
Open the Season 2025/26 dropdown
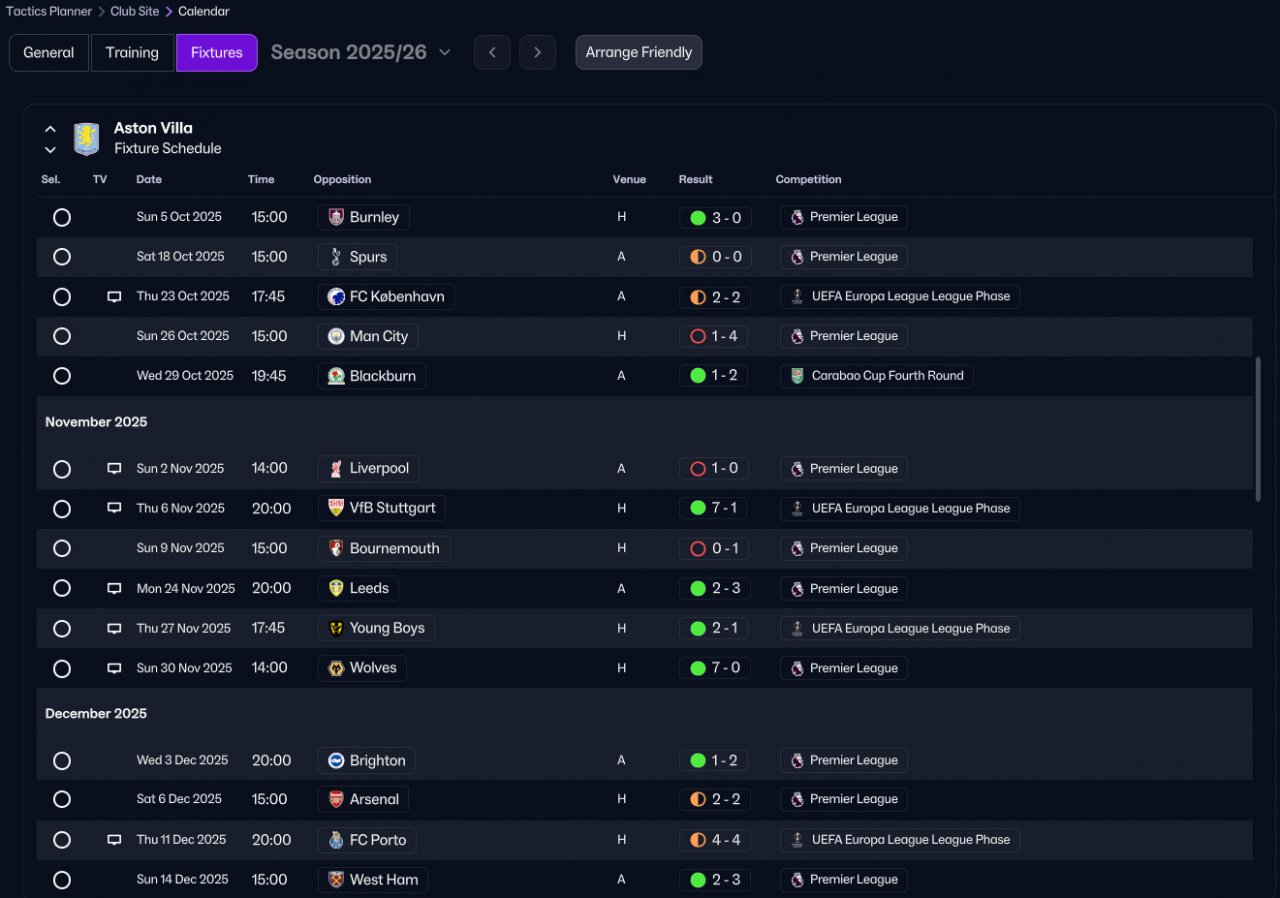361,52
